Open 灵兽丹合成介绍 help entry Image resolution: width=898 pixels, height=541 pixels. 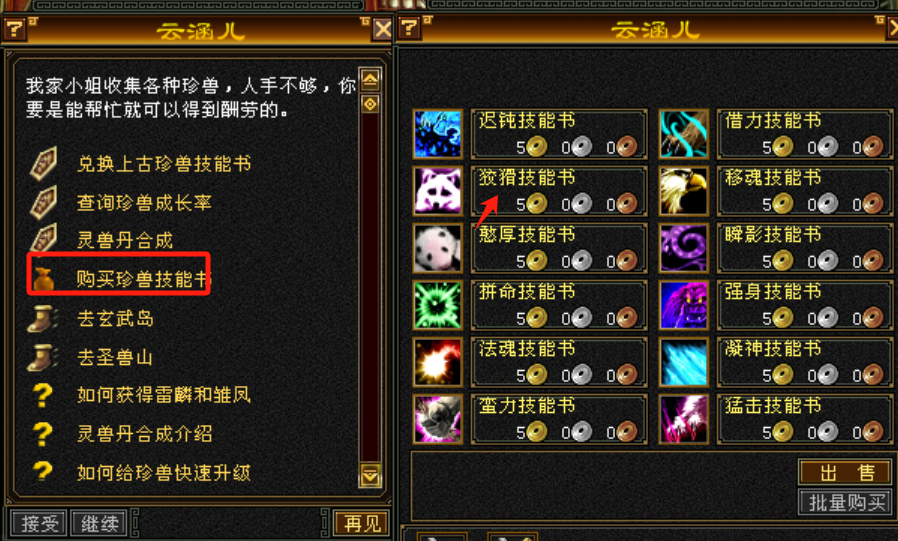[x=144, y=433]
